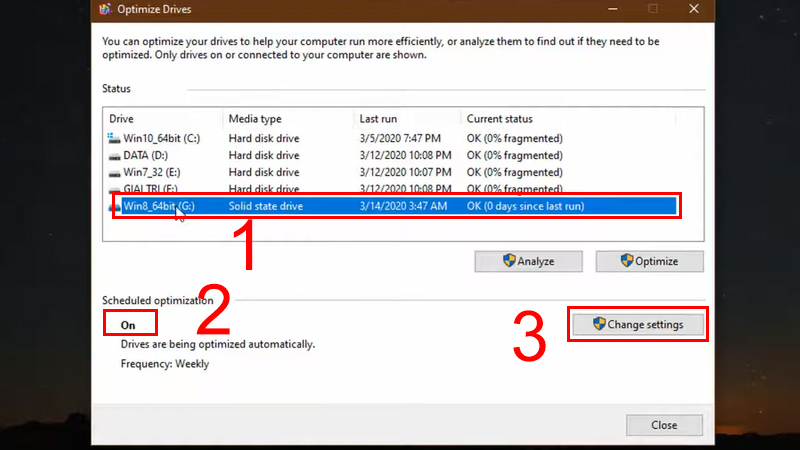Click the Win7_32 (E:) drive icon
This screenshot has width=800, height=450.
pos(114,173)
